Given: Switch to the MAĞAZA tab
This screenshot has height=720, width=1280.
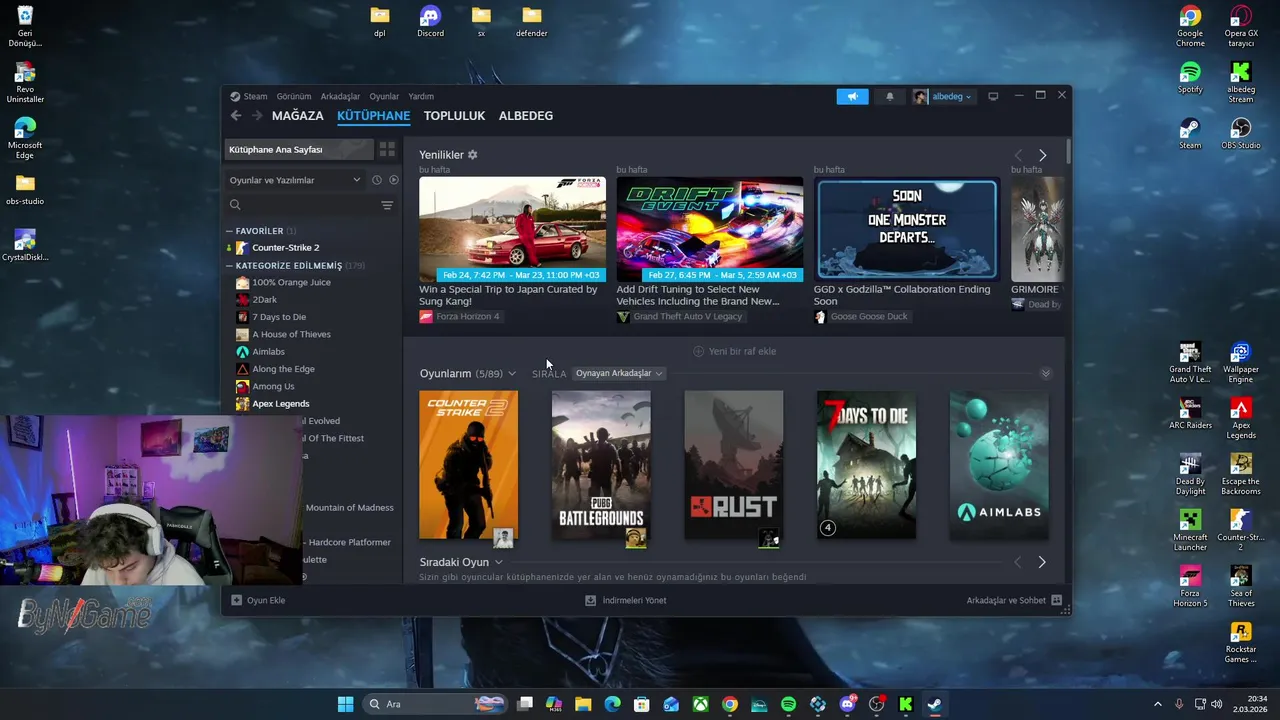Looking at the screenshot, I should [298, 116].
